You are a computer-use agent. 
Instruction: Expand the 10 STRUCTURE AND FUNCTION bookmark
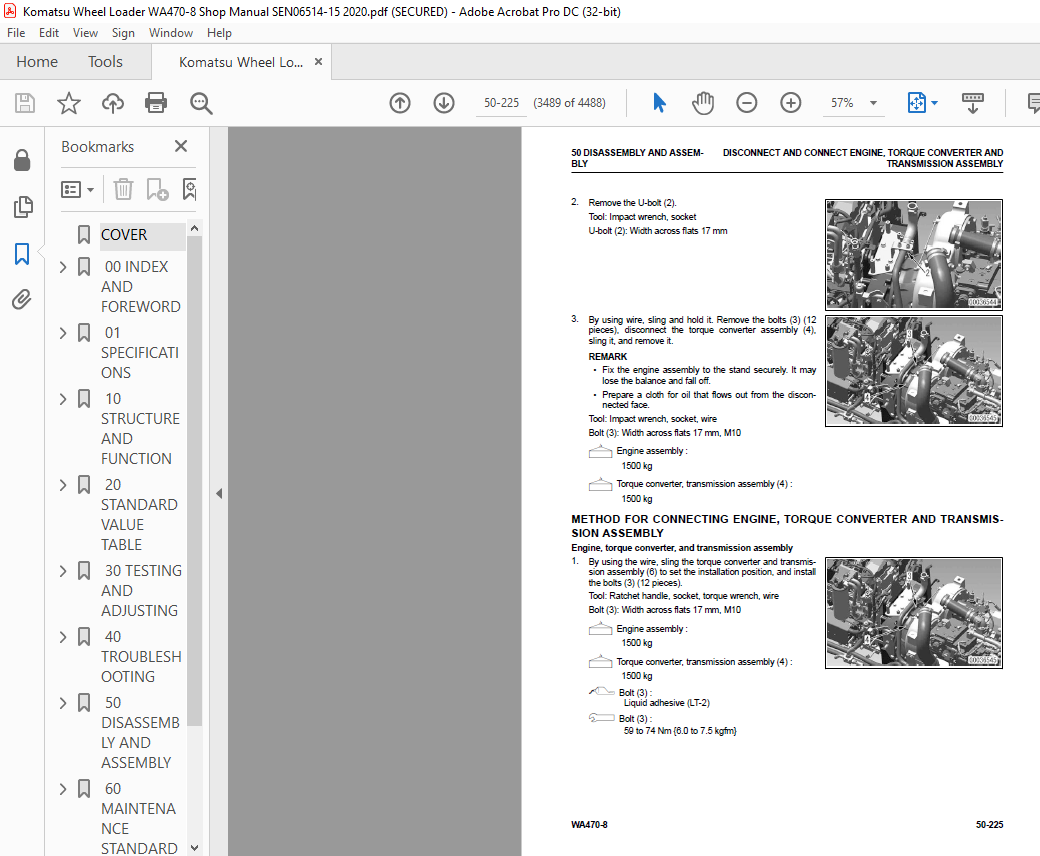63,399
